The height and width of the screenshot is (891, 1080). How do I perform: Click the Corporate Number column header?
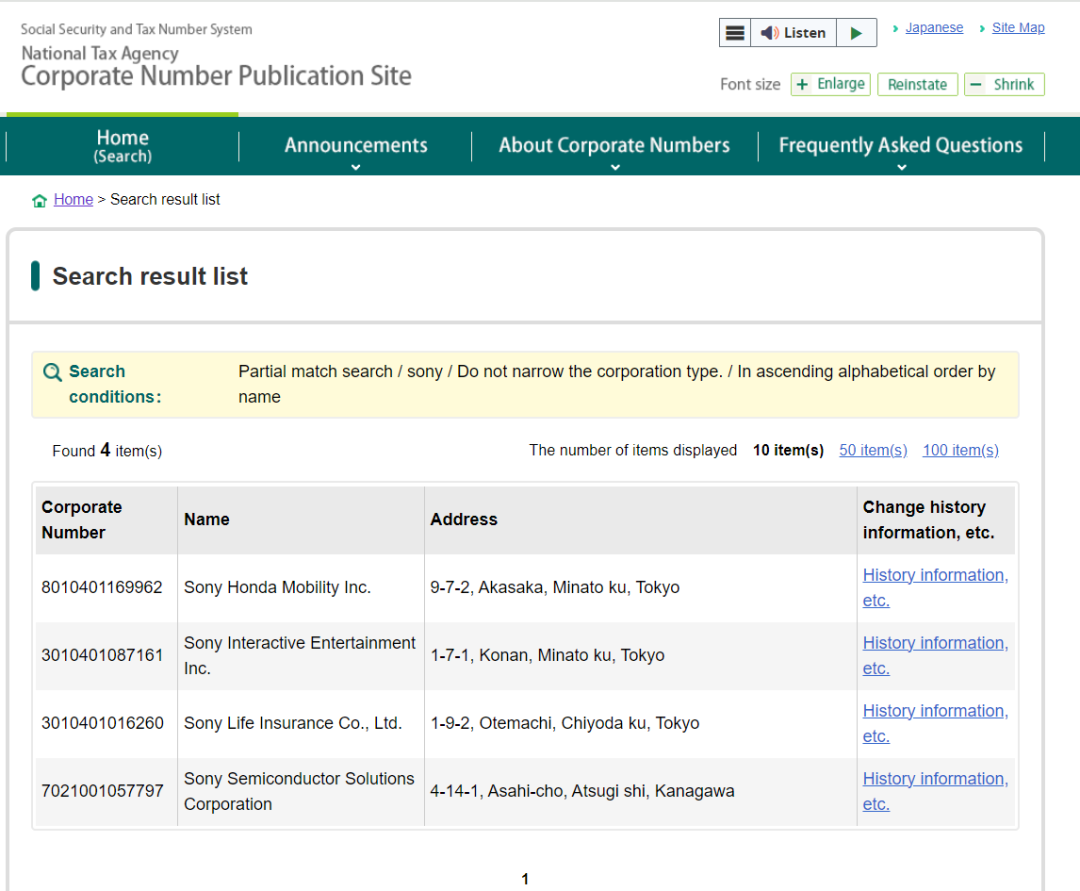107,520
